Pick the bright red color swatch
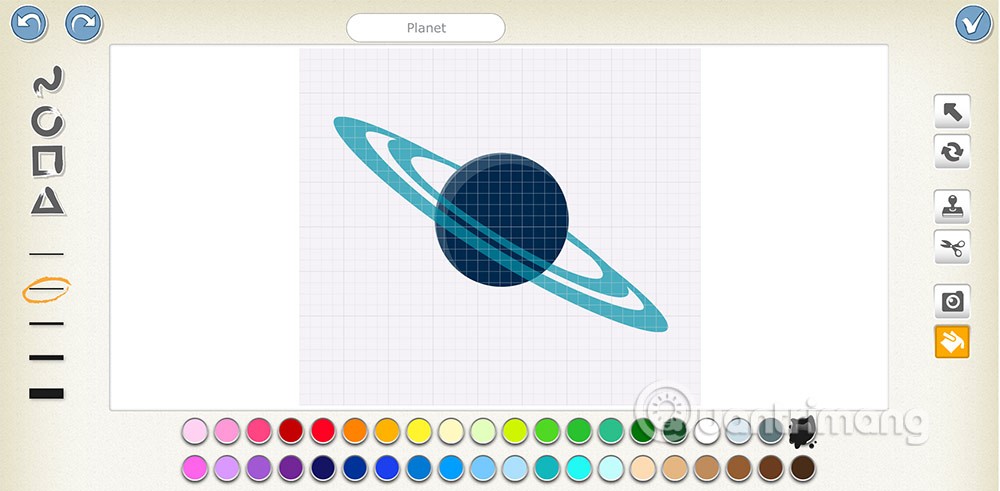 click(323, 431)
